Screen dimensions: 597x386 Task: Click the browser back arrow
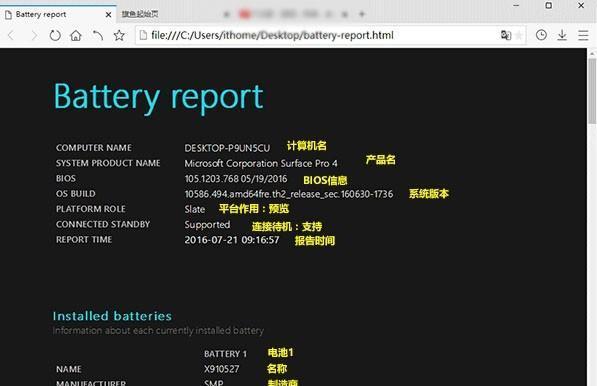pos(11,35)
